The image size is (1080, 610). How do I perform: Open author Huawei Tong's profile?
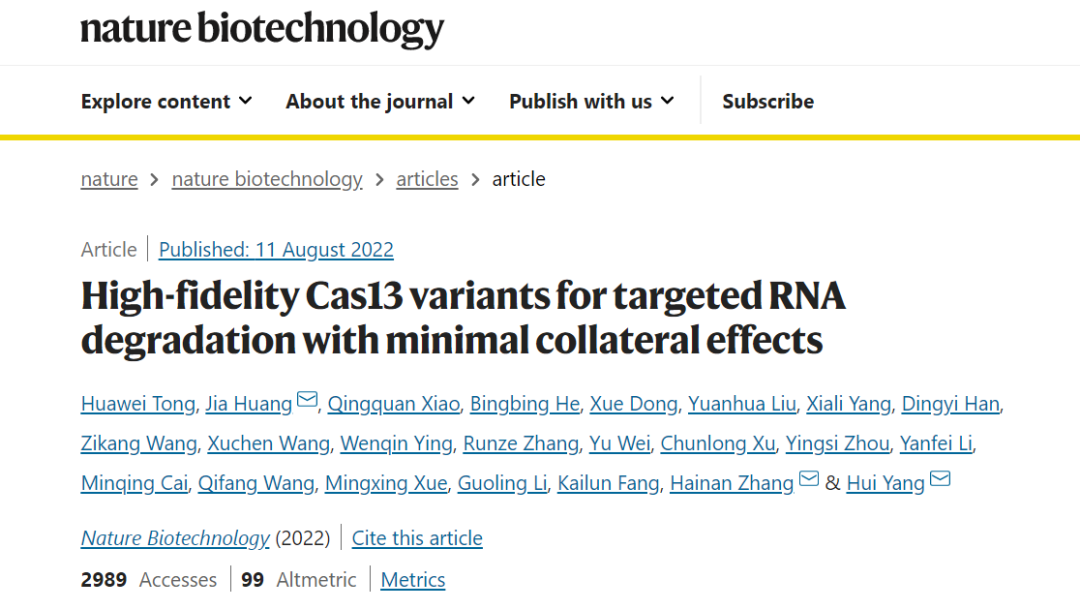[138, 404]
